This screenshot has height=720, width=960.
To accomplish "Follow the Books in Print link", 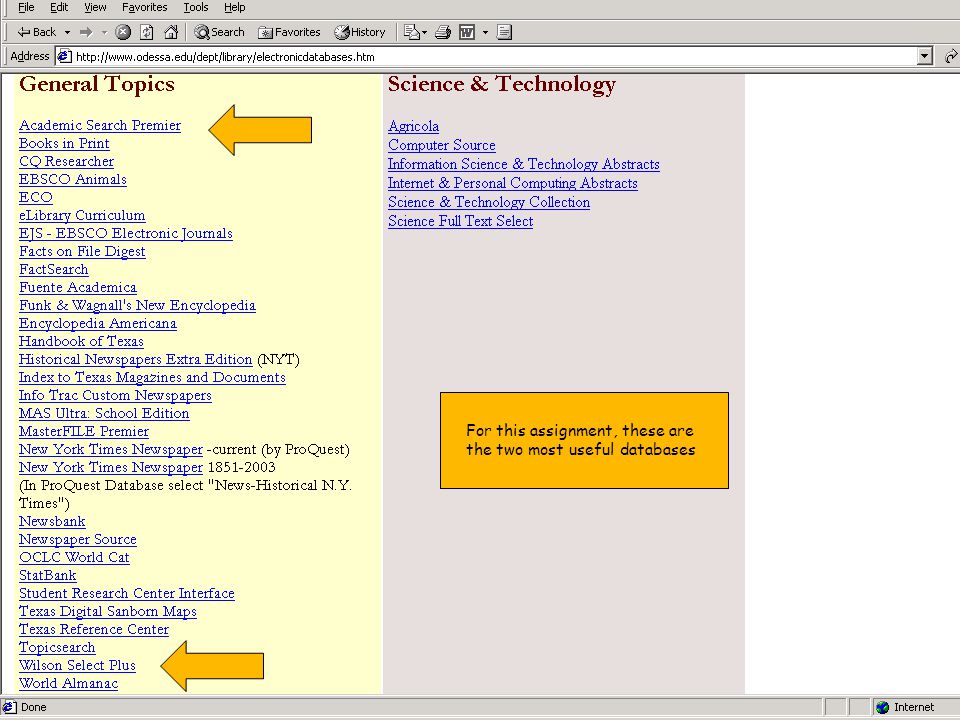I will [x=64, y=143].
